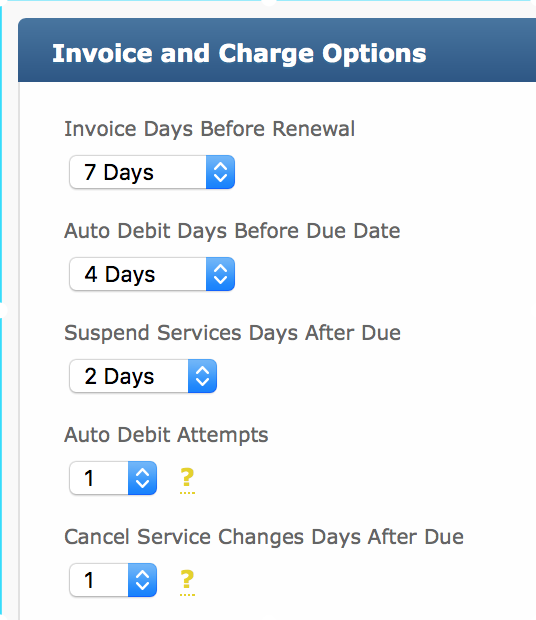536x620 pixels.
Task: Open Cancel Service Changes Days After Due dropdown
Action: click(113, 580)
